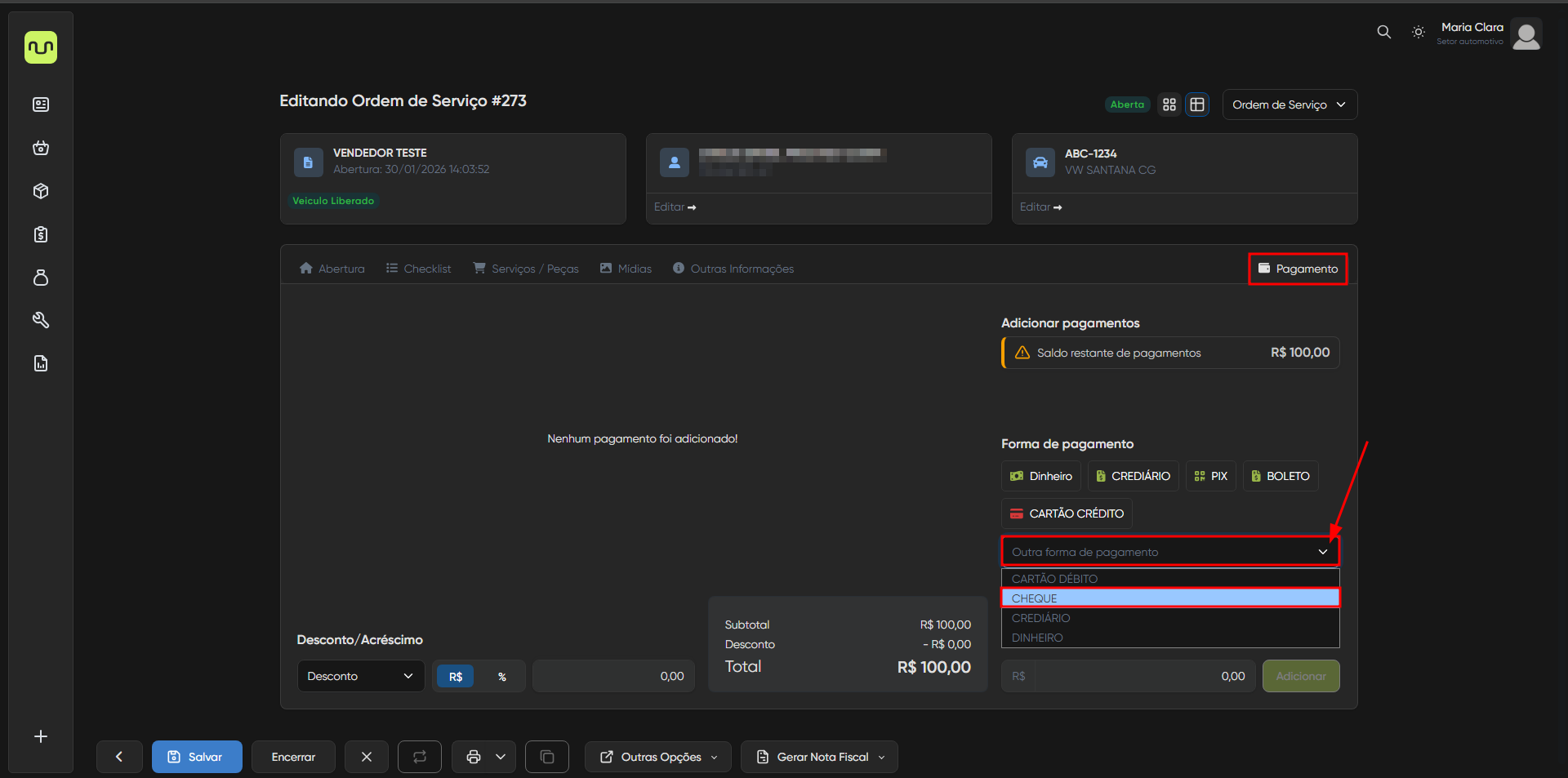Screen dimensions: 1568x778
Task: Click the back arrow button
Action: (119, 757)
